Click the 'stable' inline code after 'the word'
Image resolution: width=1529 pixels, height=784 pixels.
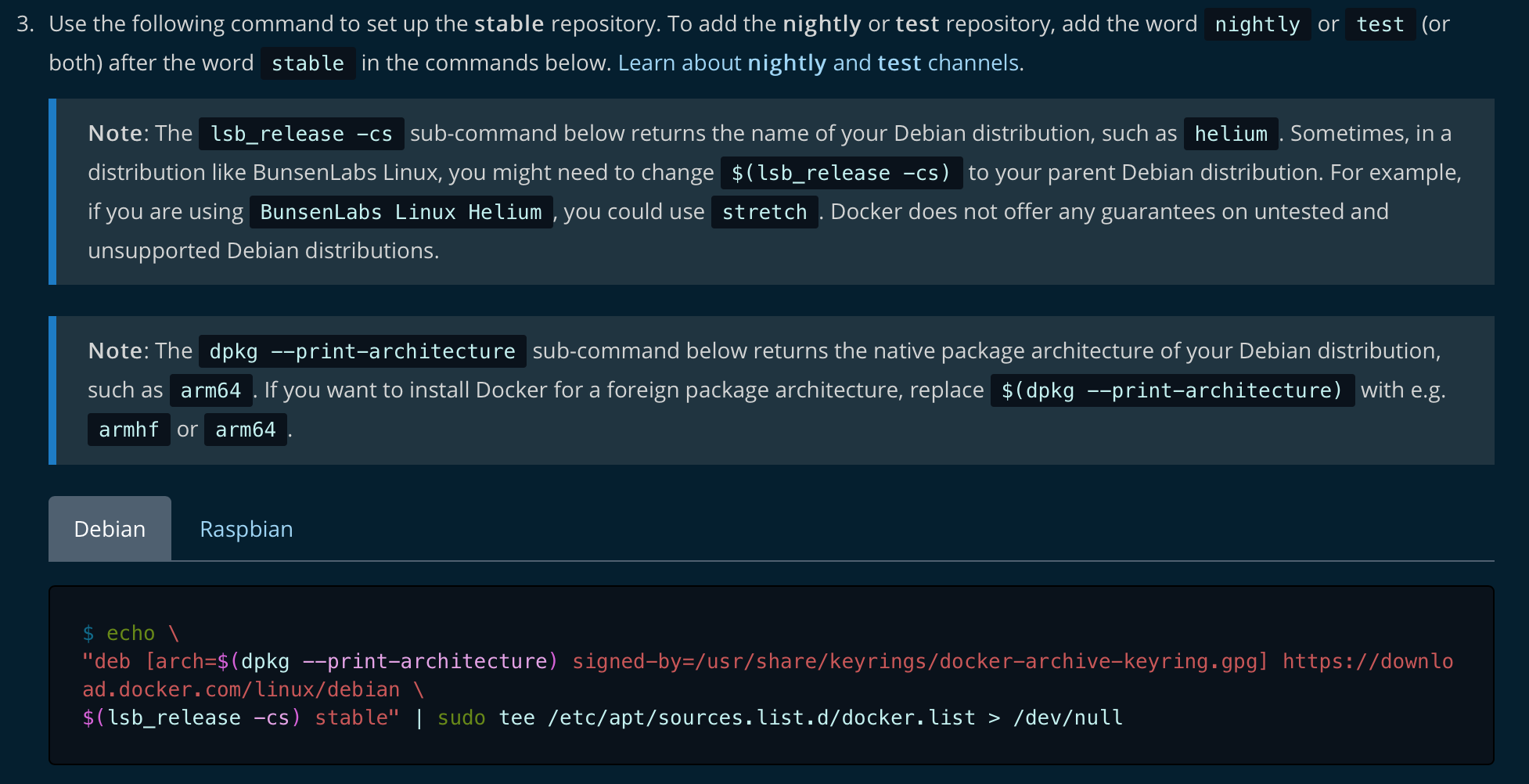coord(308,63)
